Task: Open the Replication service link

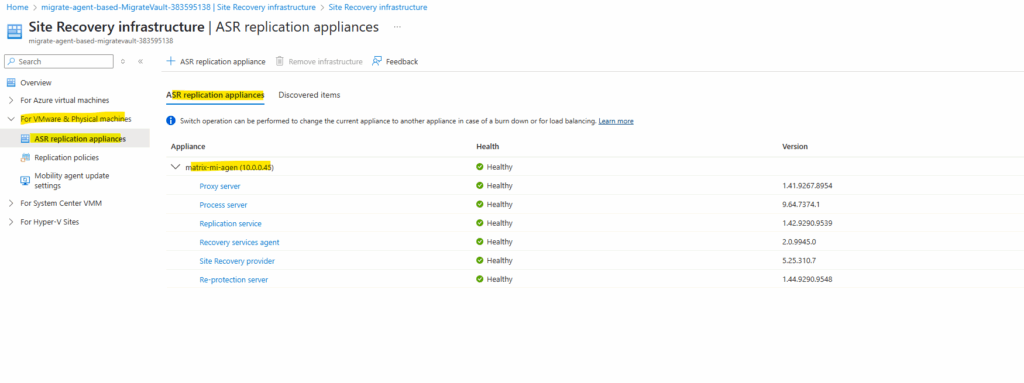Action: [x=231, y=224]
